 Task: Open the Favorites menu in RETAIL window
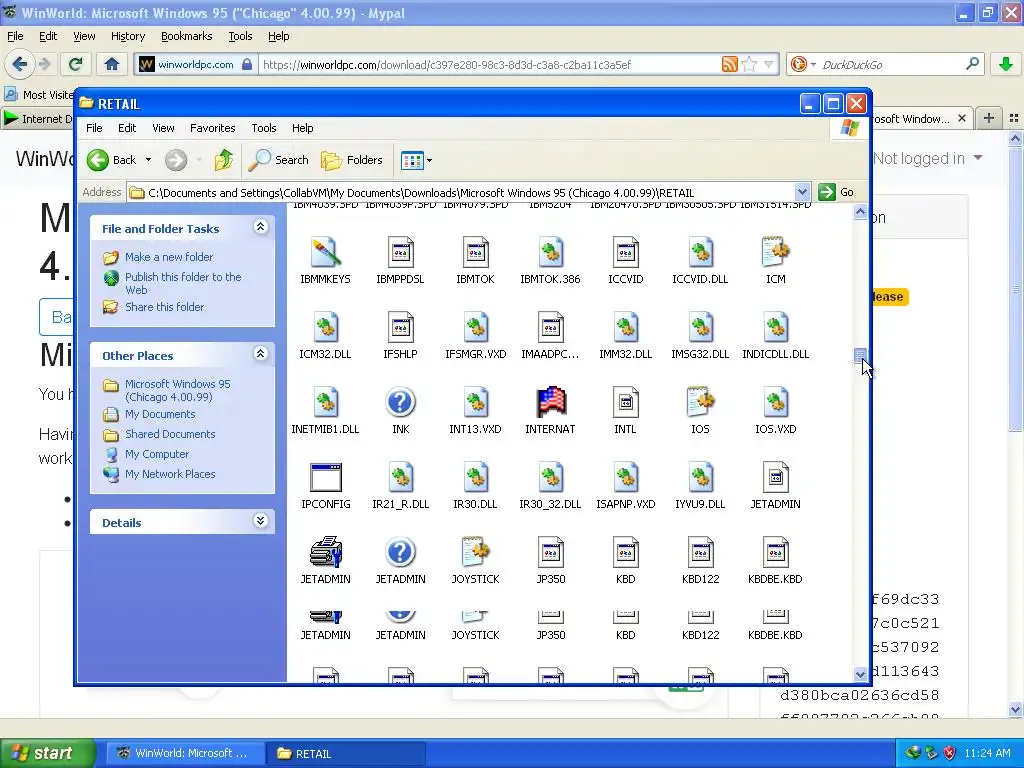[x=212, y=128]
